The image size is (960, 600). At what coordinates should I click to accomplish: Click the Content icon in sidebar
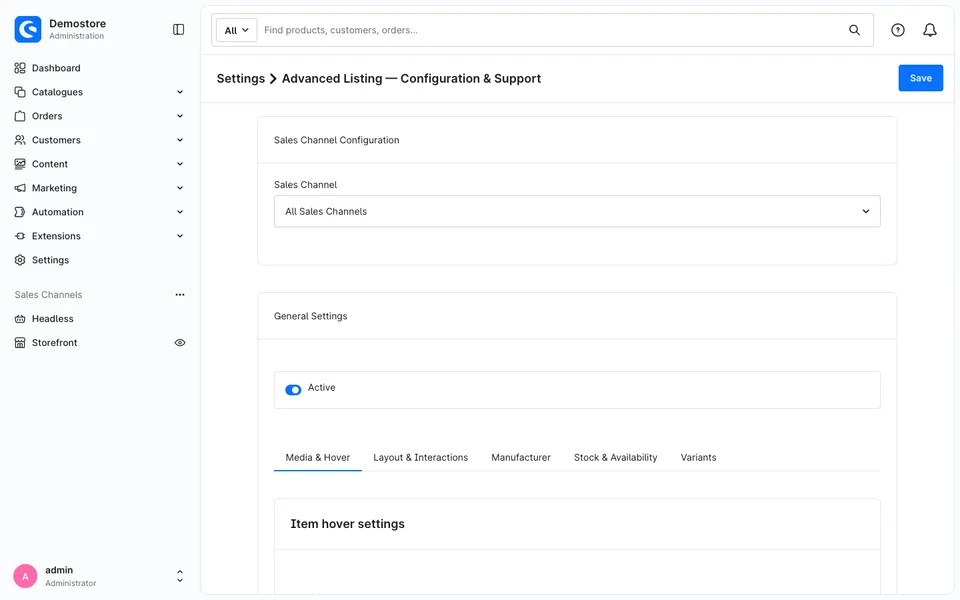point(20,164)
